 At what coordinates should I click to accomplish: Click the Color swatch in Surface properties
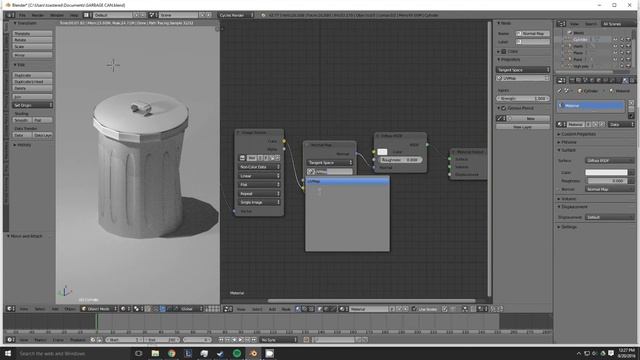606,172
